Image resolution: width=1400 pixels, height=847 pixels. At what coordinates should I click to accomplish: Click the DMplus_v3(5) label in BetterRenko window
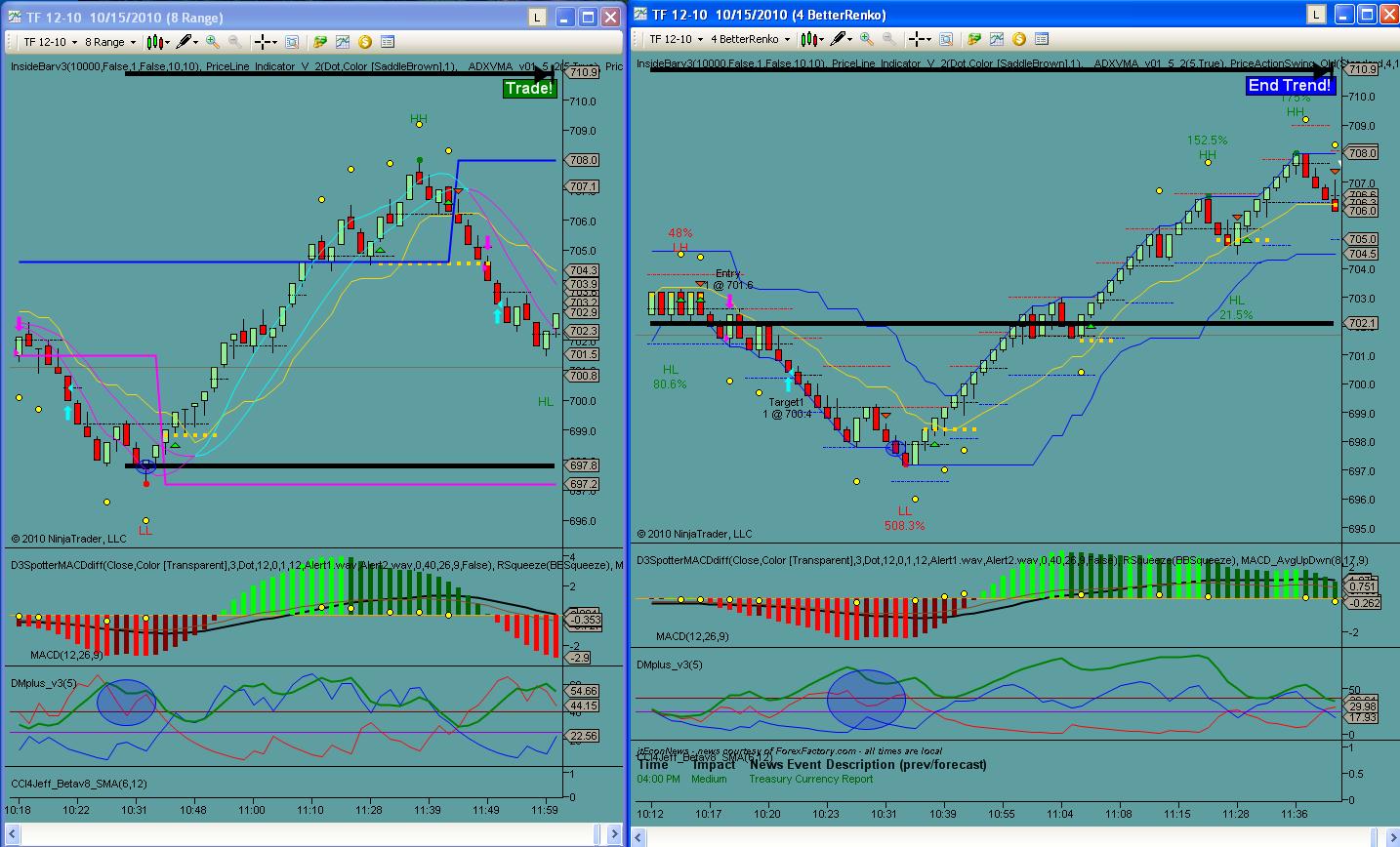[669, 665]
